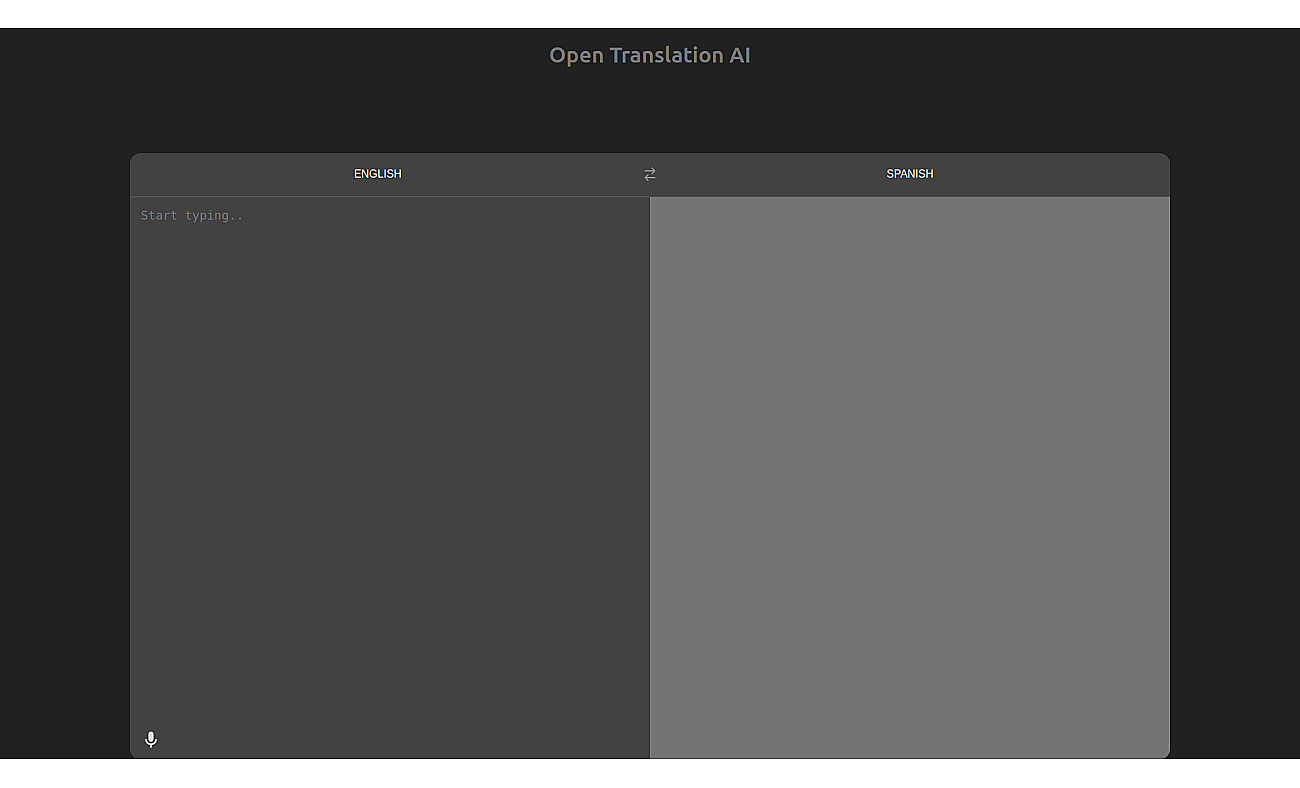The height and width of the screenshot is (788, 1300).
Task: Focus the 'Start typing..' text input
Action: pyautogui.click(x=390, y=460)
